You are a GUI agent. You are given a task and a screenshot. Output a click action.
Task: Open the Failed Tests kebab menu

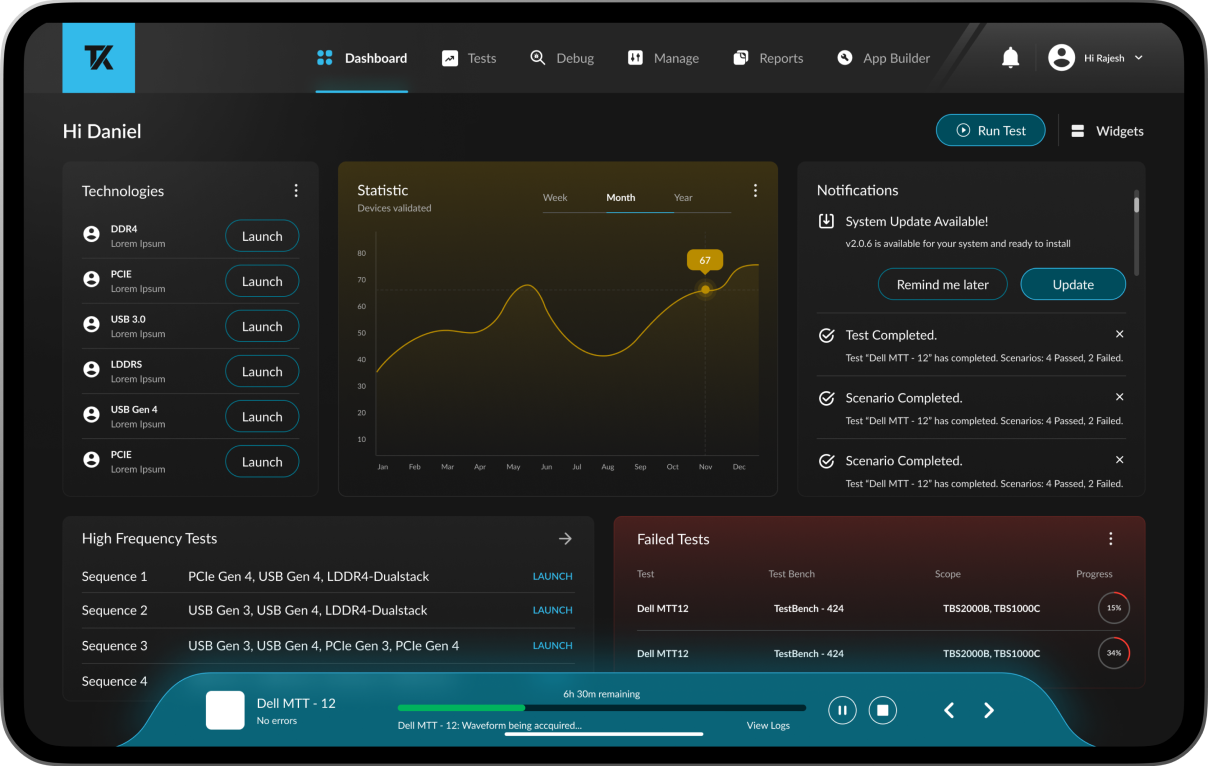1110,538
